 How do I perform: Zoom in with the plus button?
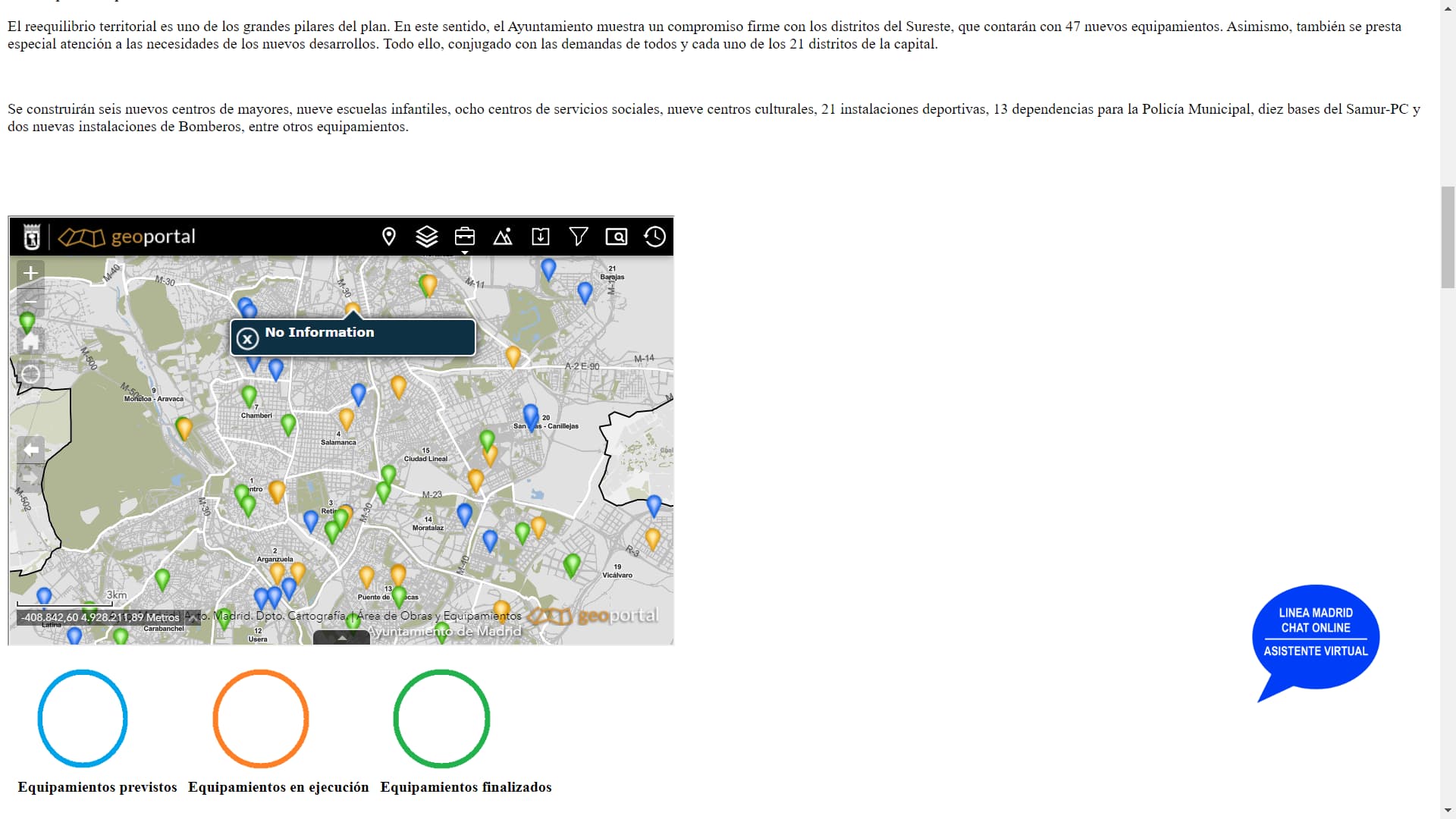[x=30, y=273]
